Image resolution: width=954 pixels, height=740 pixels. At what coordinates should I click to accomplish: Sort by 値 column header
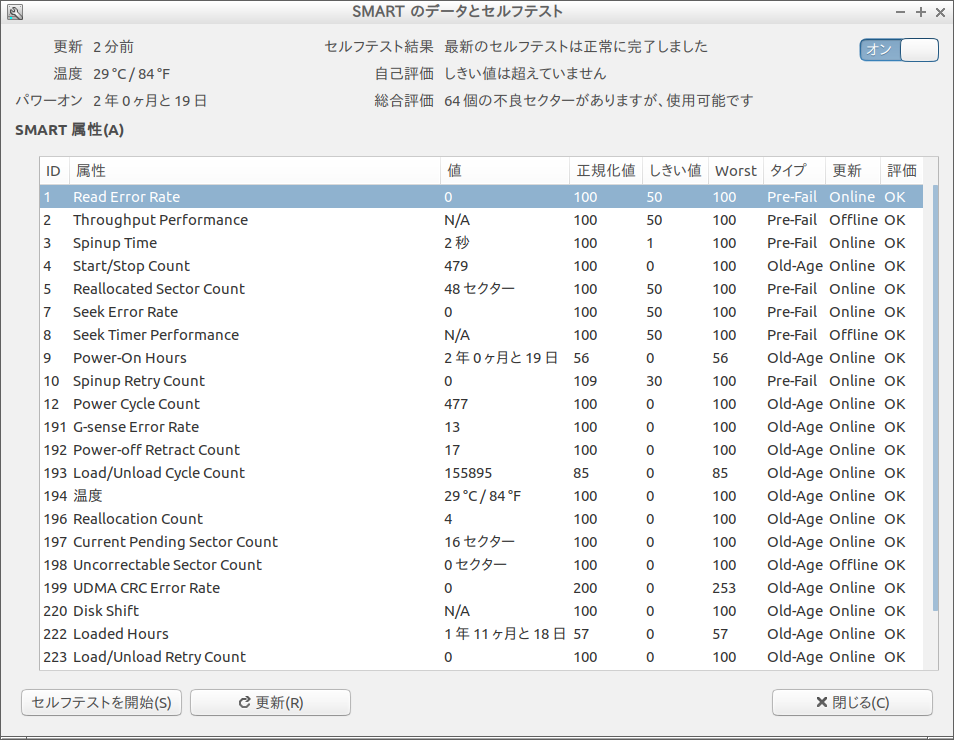pyautogui.click(x=505, y=171)
